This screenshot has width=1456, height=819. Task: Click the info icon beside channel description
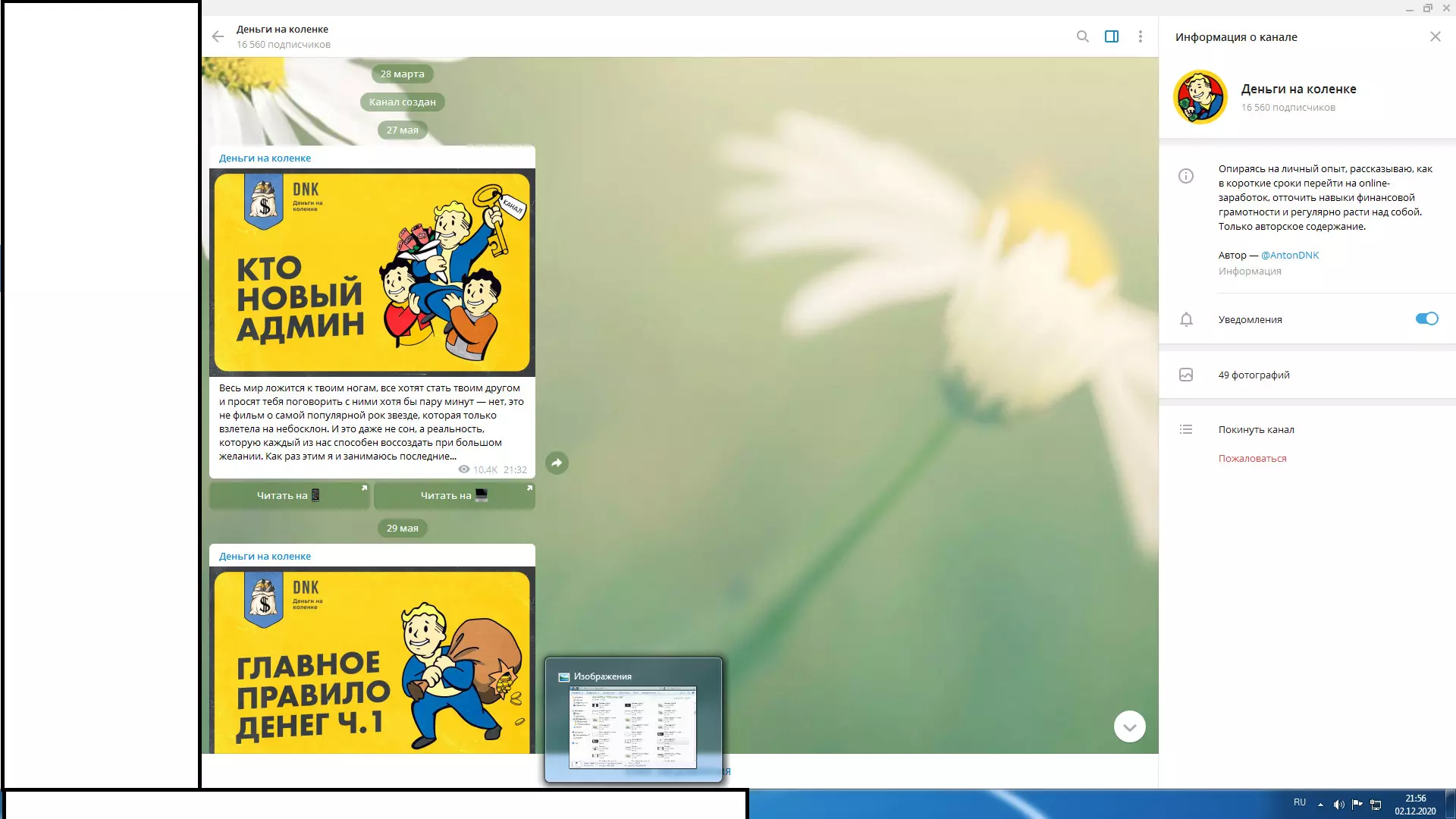click(1186, 176)
